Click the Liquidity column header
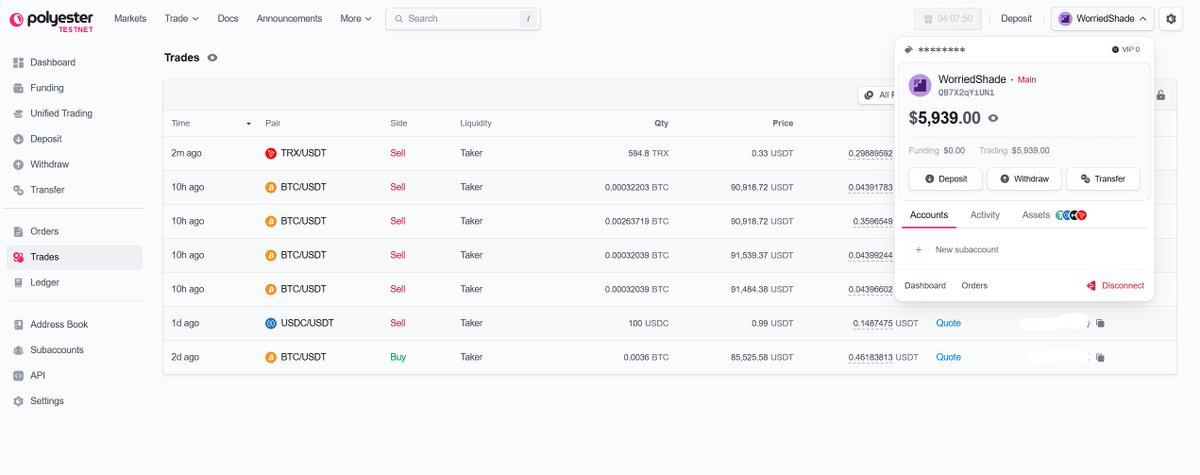This screenshot has height=475, width=1200. click(x=476, y=123)
